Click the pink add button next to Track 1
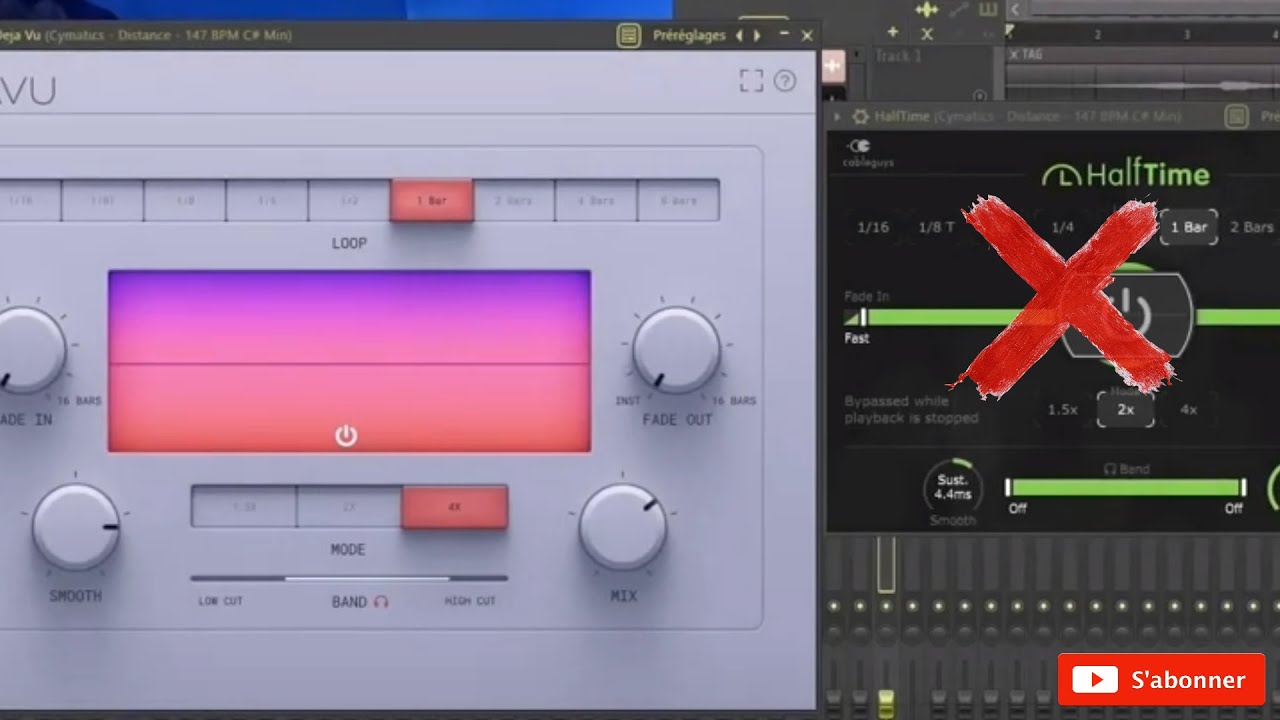The image size is (1280, 720). [833, 67]
